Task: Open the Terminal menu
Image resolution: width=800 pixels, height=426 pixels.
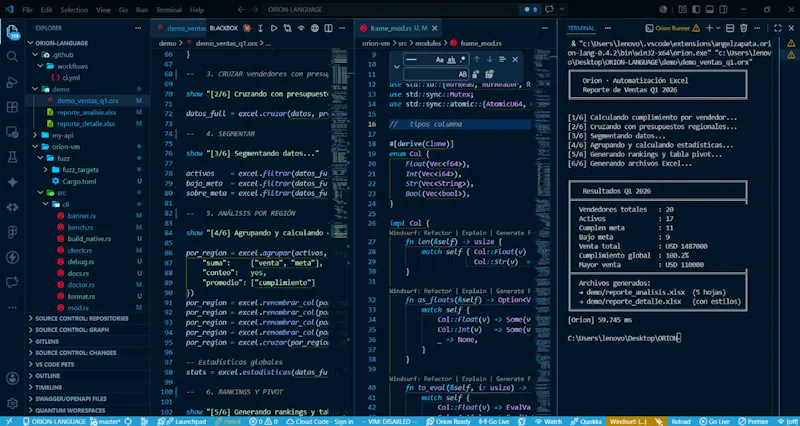Action: click(168, 10)
